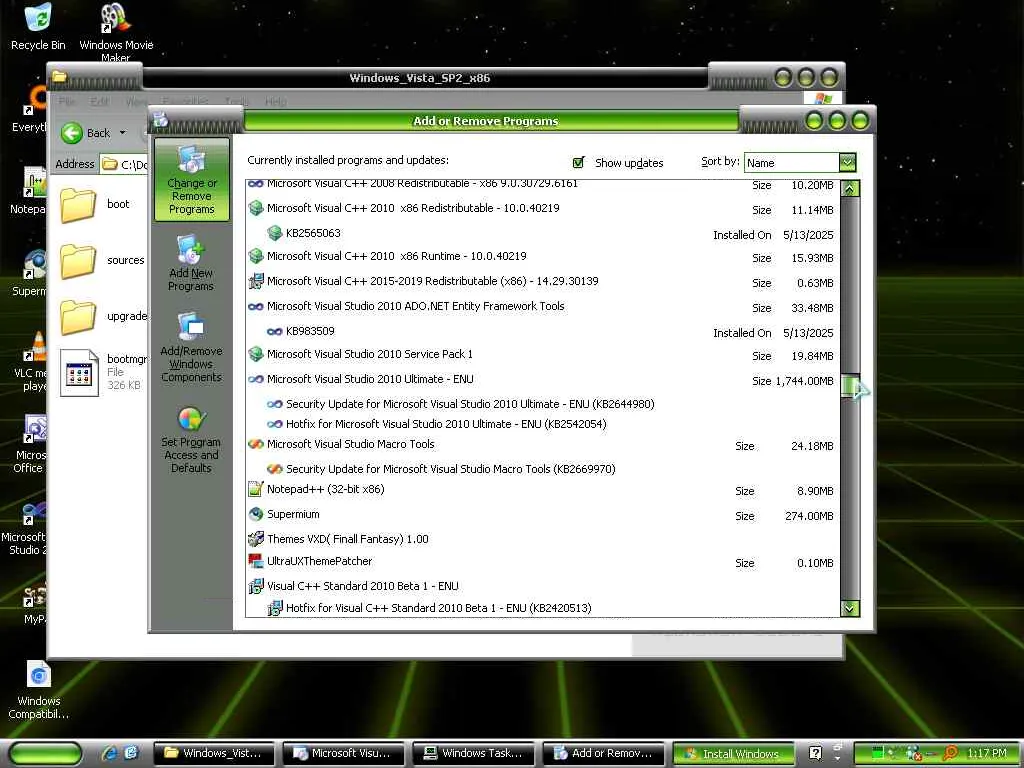Click Visual C++ Standard 2010 Beta 1 icon

(256, 586)
